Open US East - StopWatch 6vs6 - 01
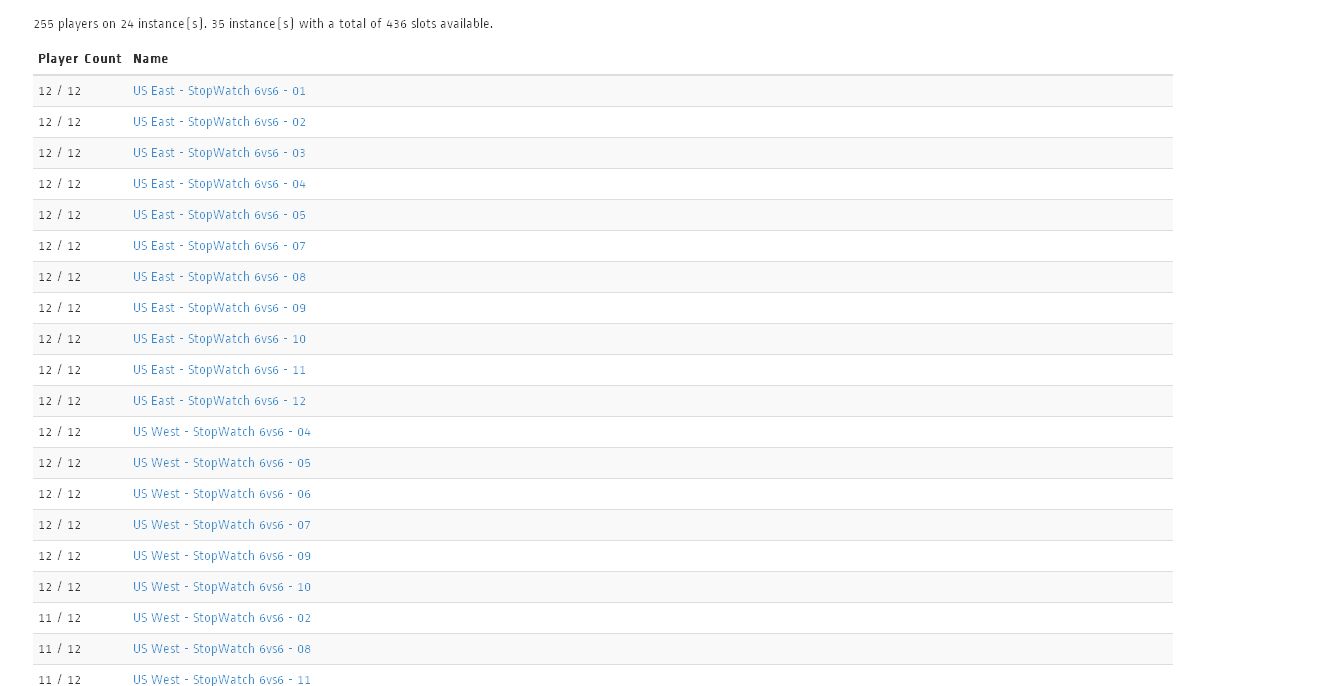Image resolution: width=1338 pixels, height=686 pixels. coord(219,91)
